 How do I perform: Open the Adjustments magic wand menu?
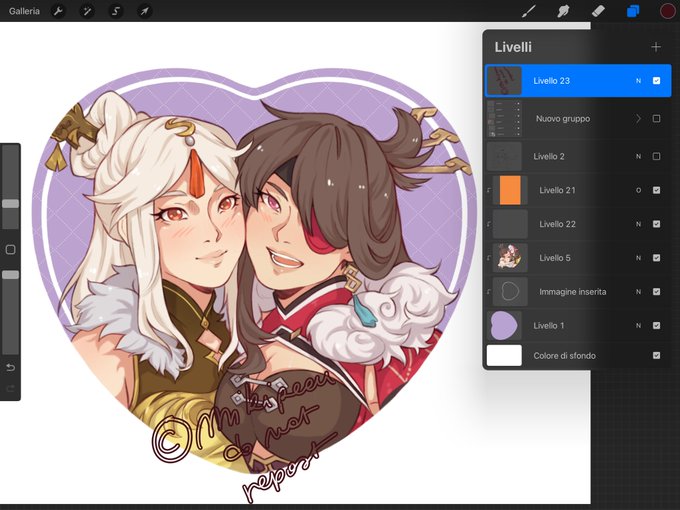(x=87, y=11)
